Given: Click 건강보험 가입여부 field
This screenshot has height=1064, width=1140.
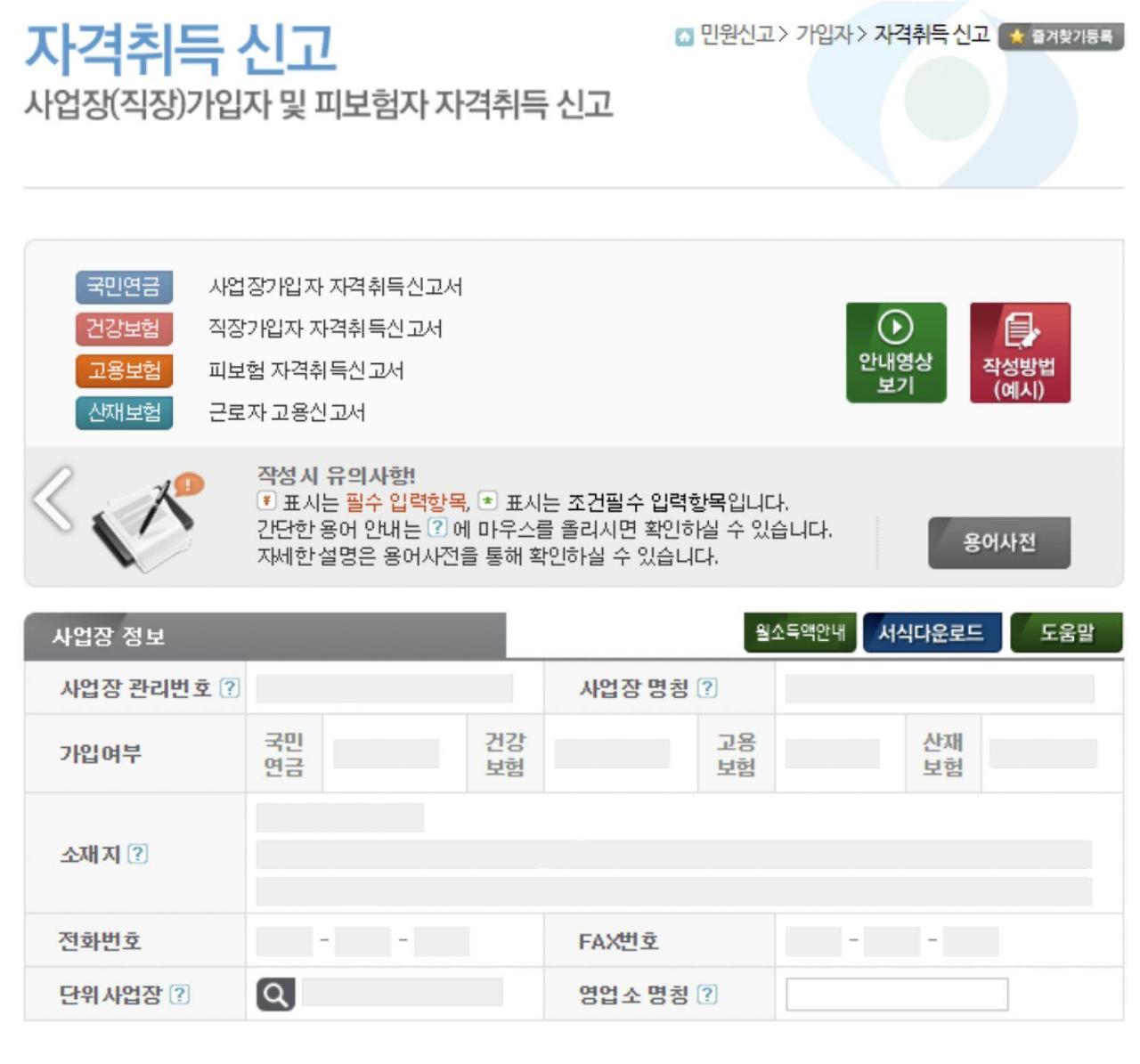Looking at the screenshot, I should click(x=612, y=753).
